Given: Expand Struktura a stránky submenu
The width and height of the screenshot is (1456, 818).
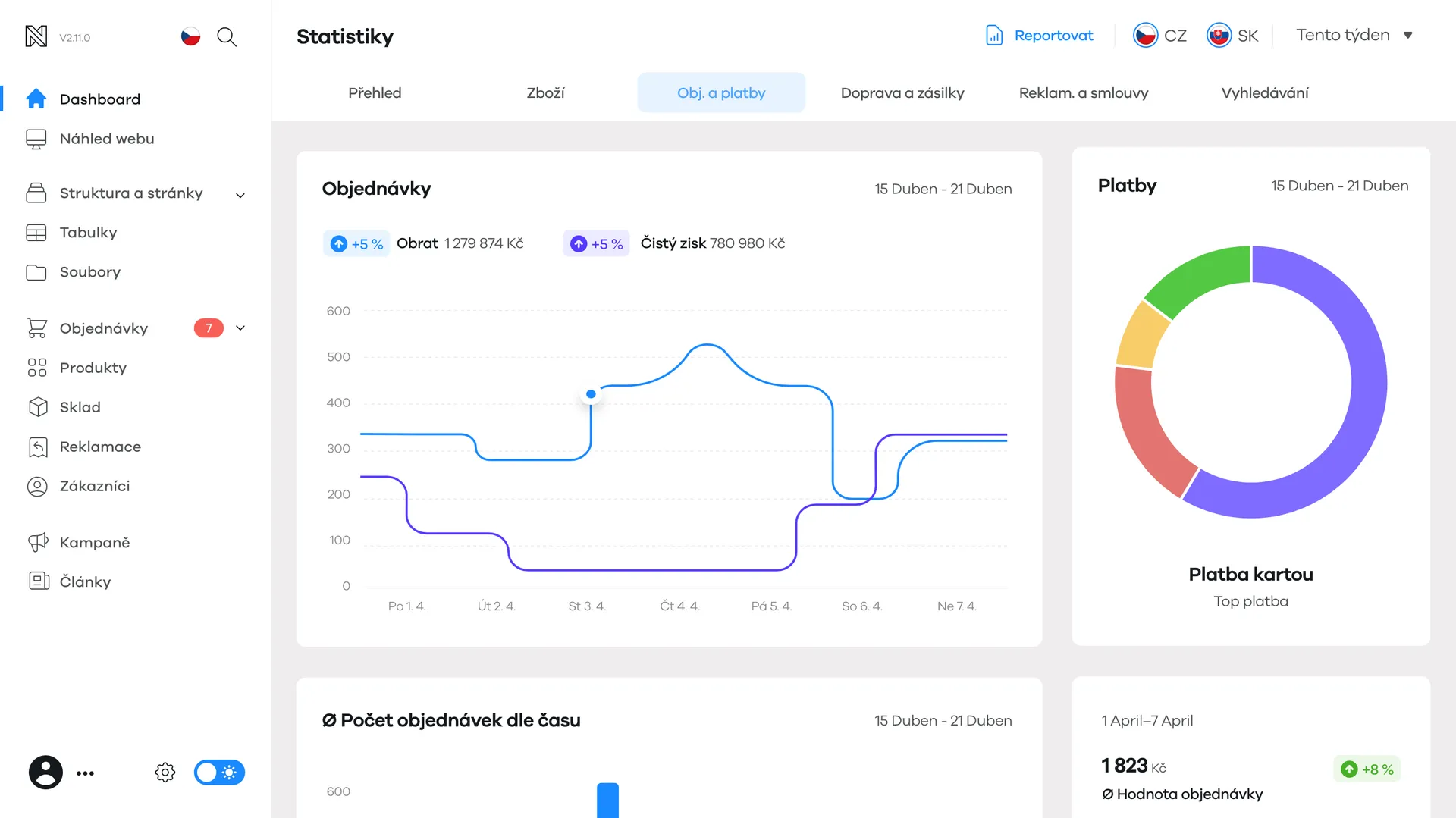Looking at the screenshot, I should pyautogui.click(x=240, y=195).
